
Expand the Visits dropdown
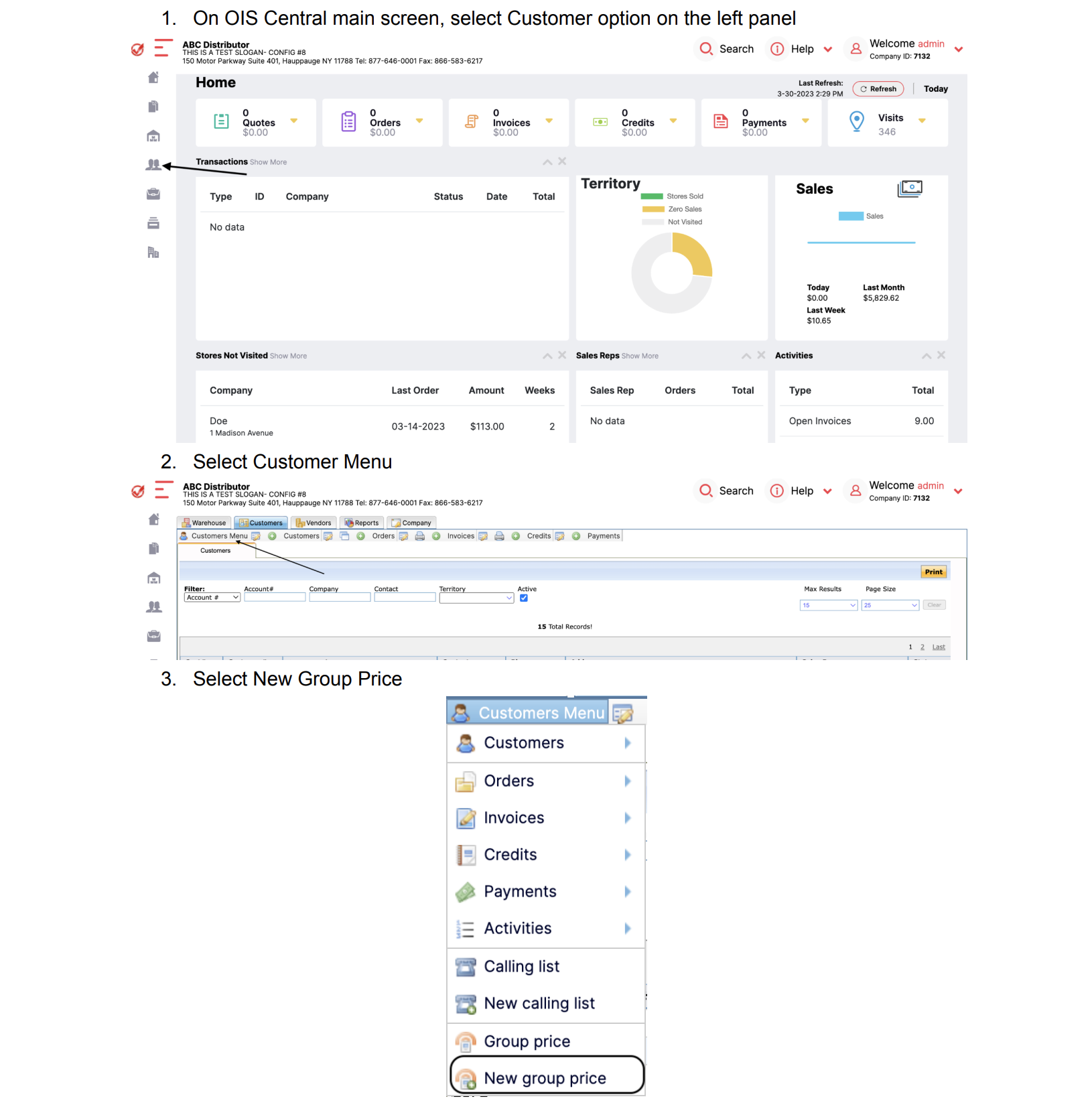[x=923, y=121]
